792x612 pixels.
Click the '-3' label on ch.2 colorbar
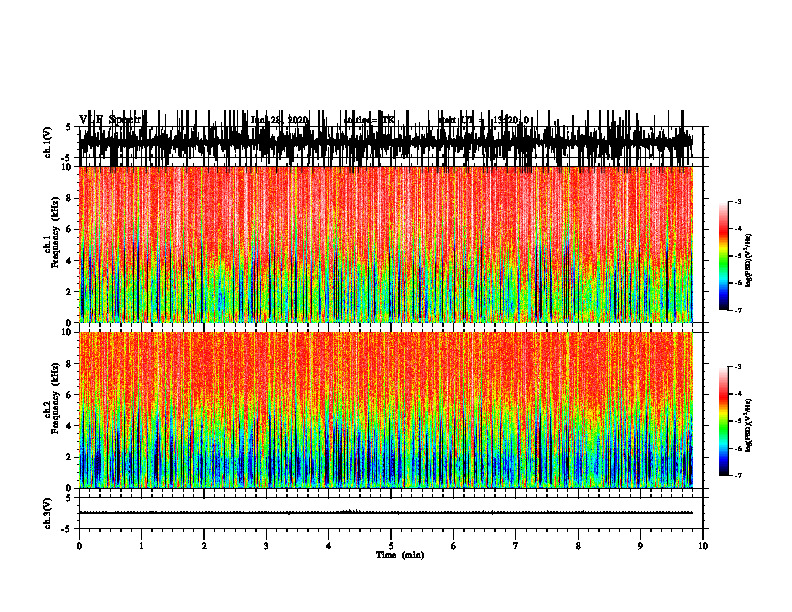coord(737,367)
